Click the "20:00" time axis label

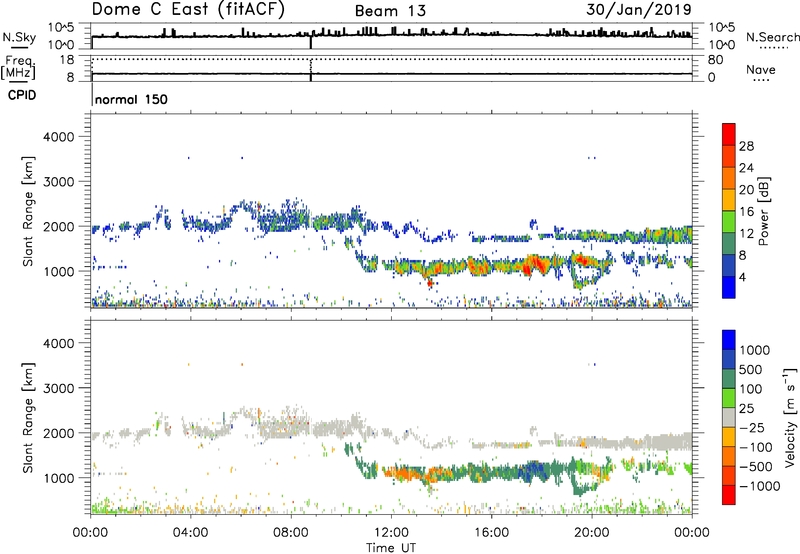pos(592,533)
